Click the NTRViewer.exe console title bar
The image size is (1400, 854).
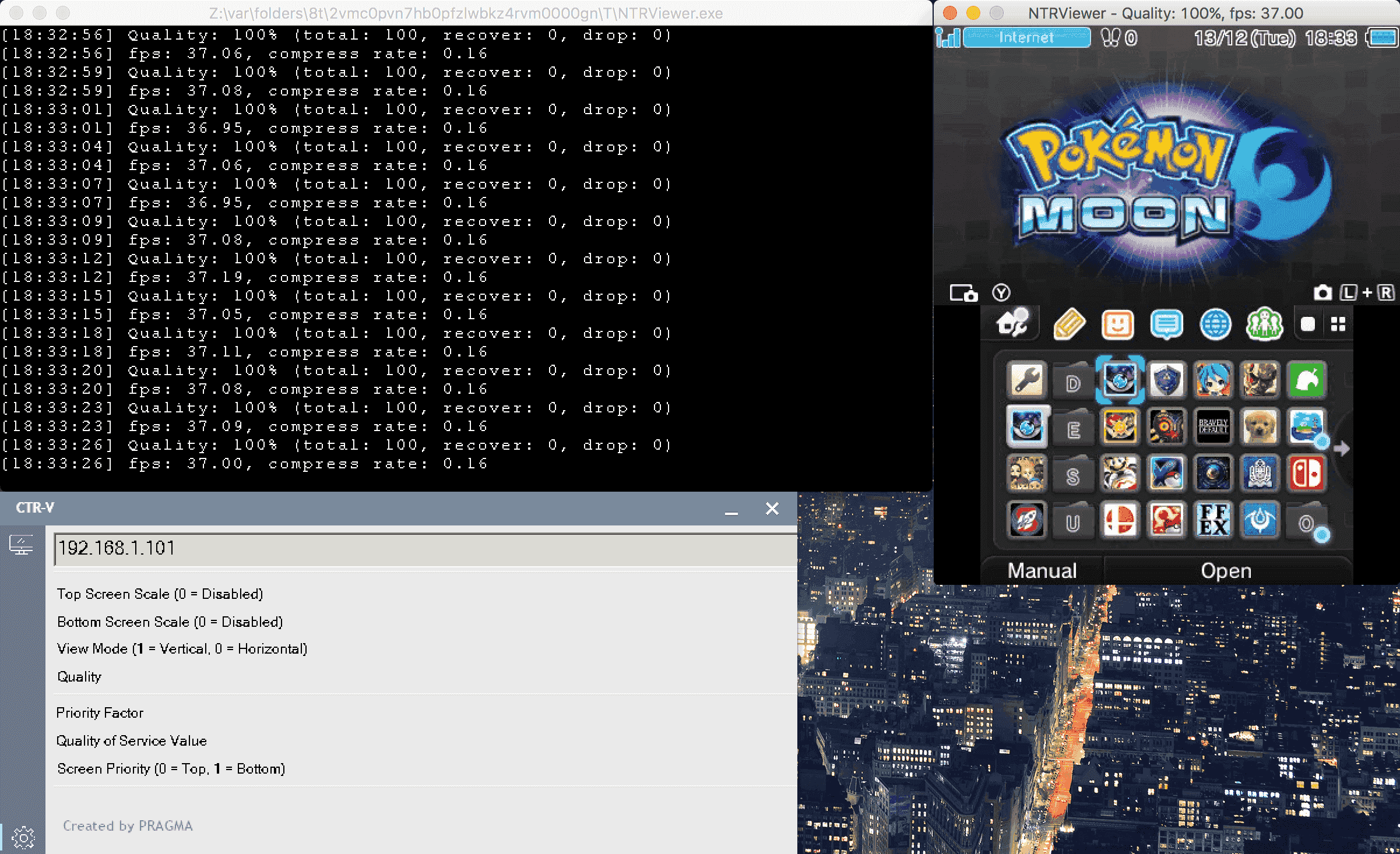[466, 13]
